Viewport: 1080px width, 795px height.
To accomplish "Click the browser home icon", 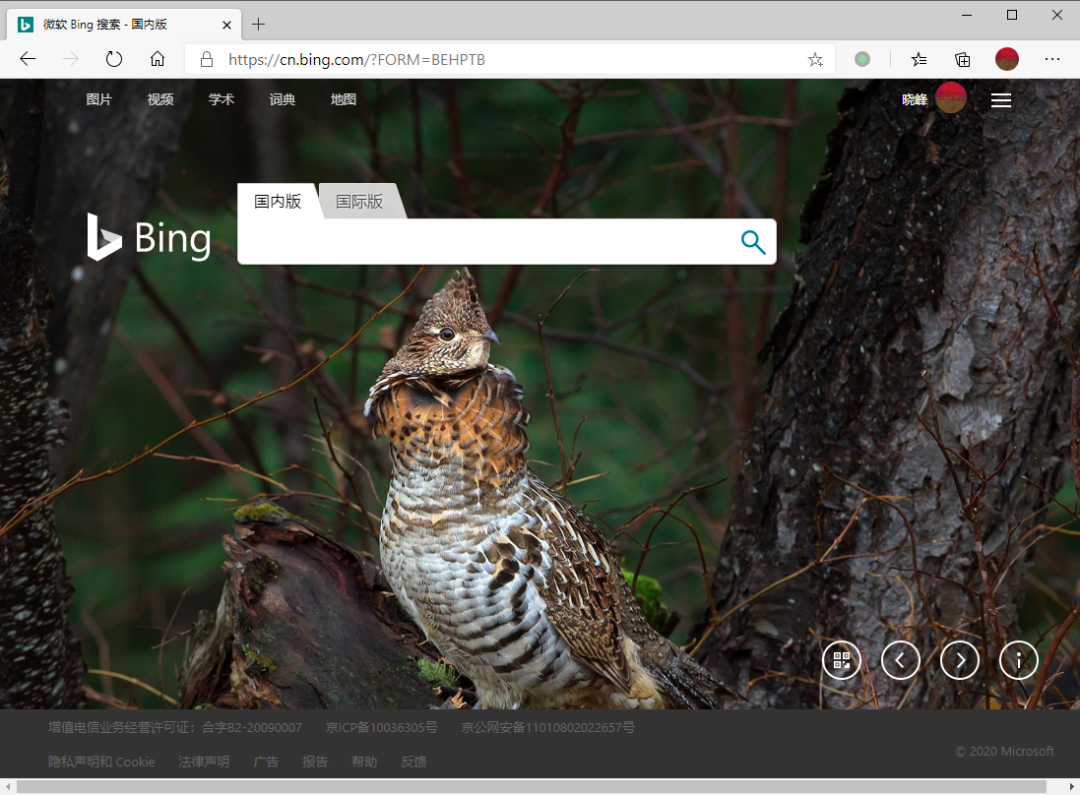I will 158,59.
